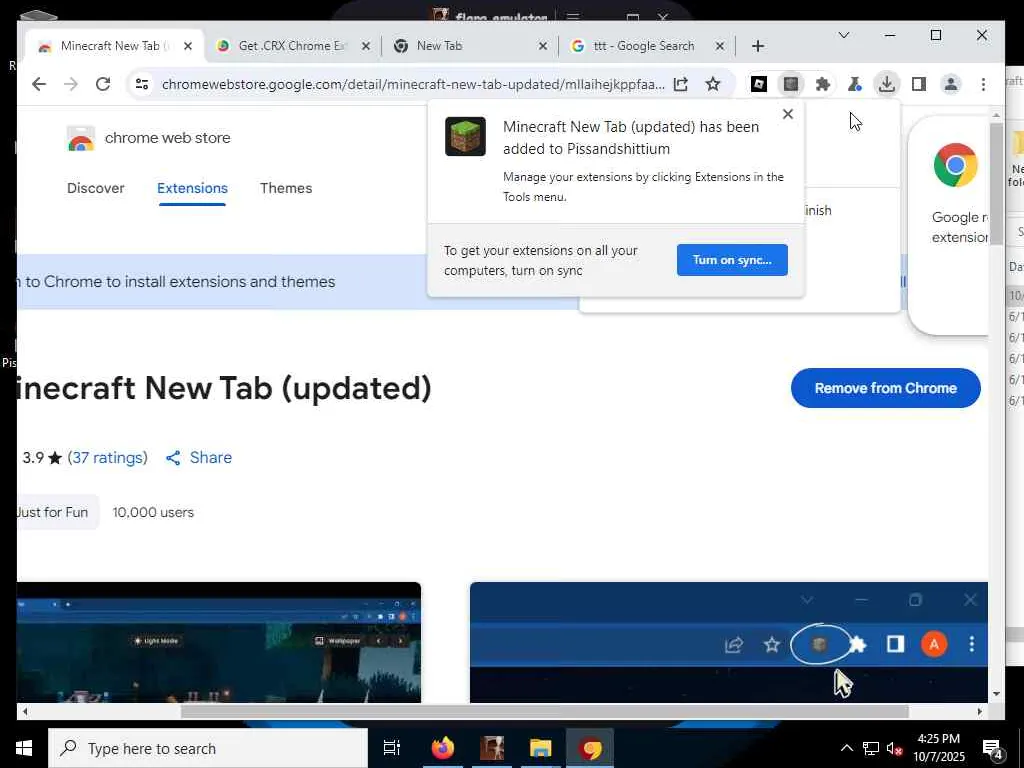Switch to the New Tab browser tab

(469, 46)
